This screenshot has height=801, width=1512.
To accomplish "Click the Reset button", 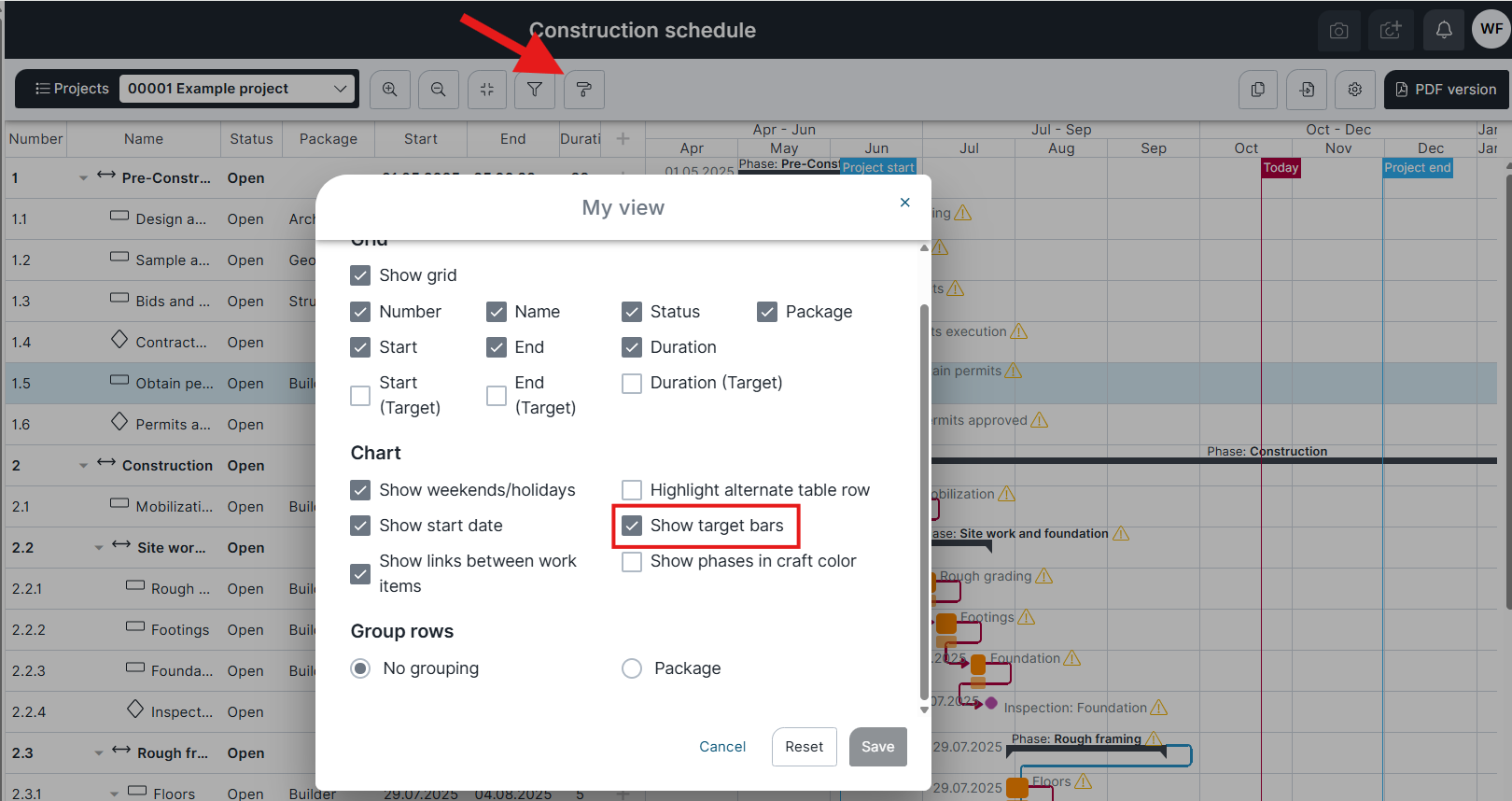I will (x=804, y=747).
